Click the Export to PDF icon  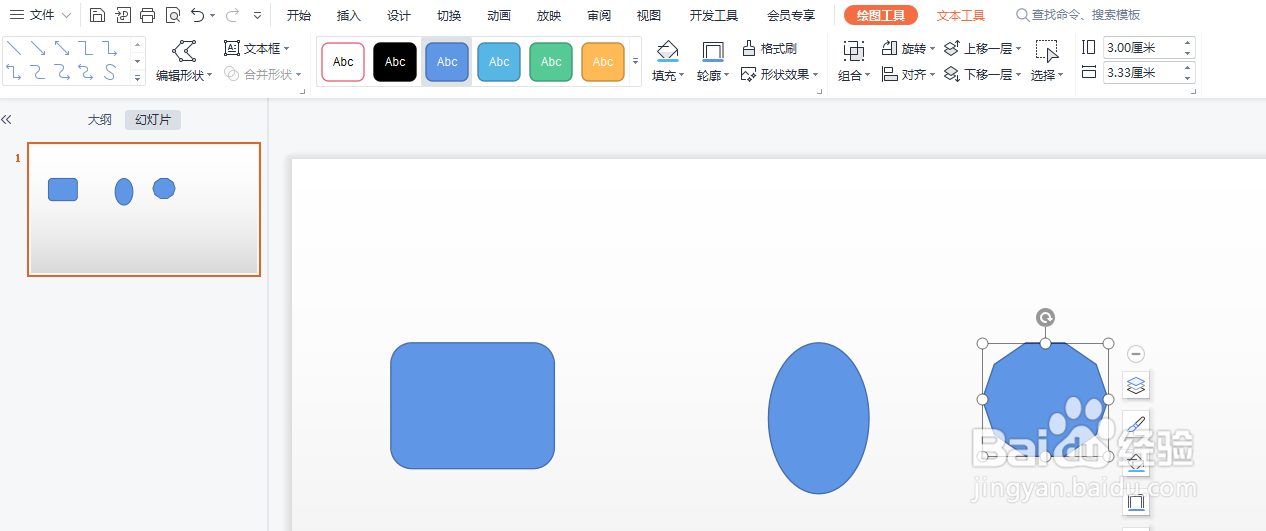tap(123, 15)
